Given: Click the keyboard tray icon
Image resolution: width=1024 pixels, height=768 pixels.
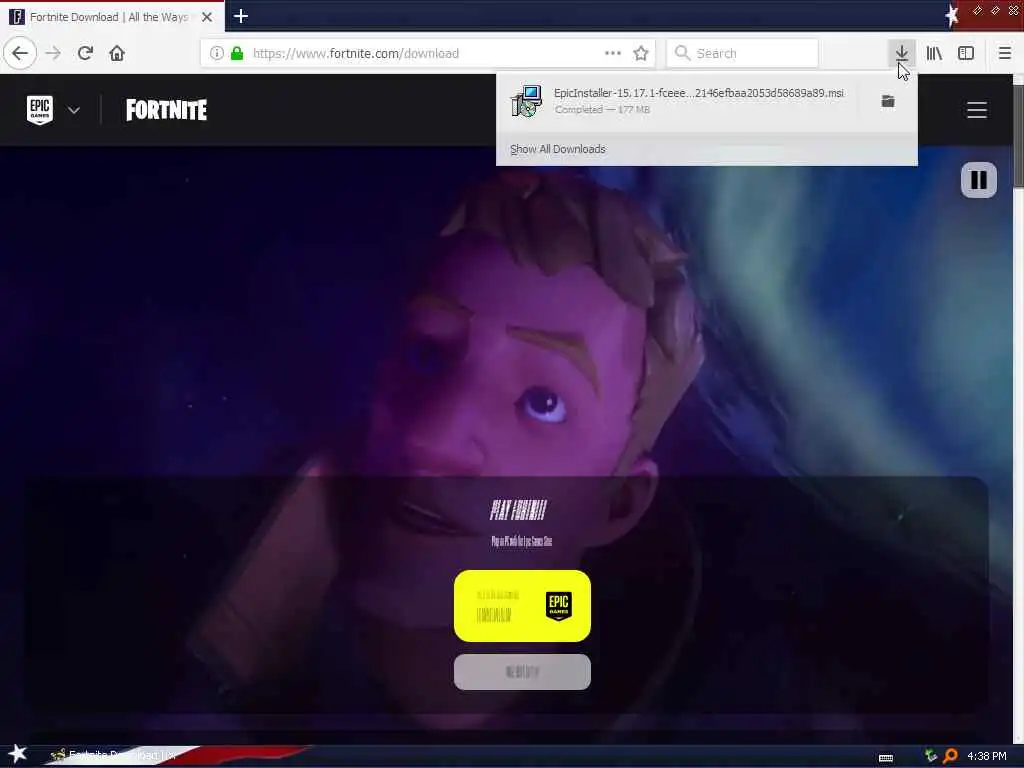Looking at the screenshot, I should [x=886, y=758].
